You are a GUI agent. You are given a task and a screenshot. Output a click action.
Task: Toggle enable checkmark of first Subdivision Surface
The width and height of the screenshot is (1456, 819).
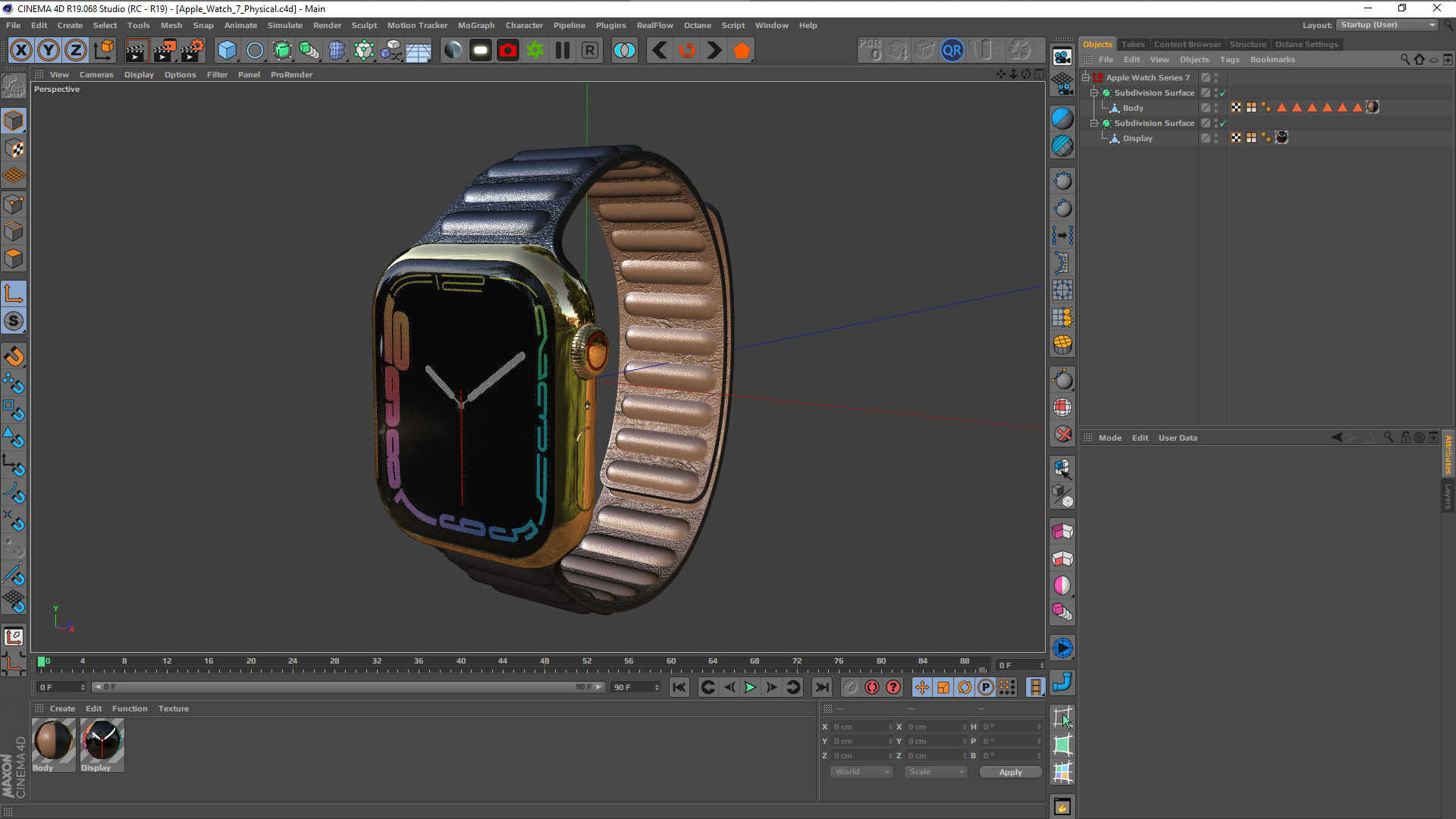(x=1222, y=93)
